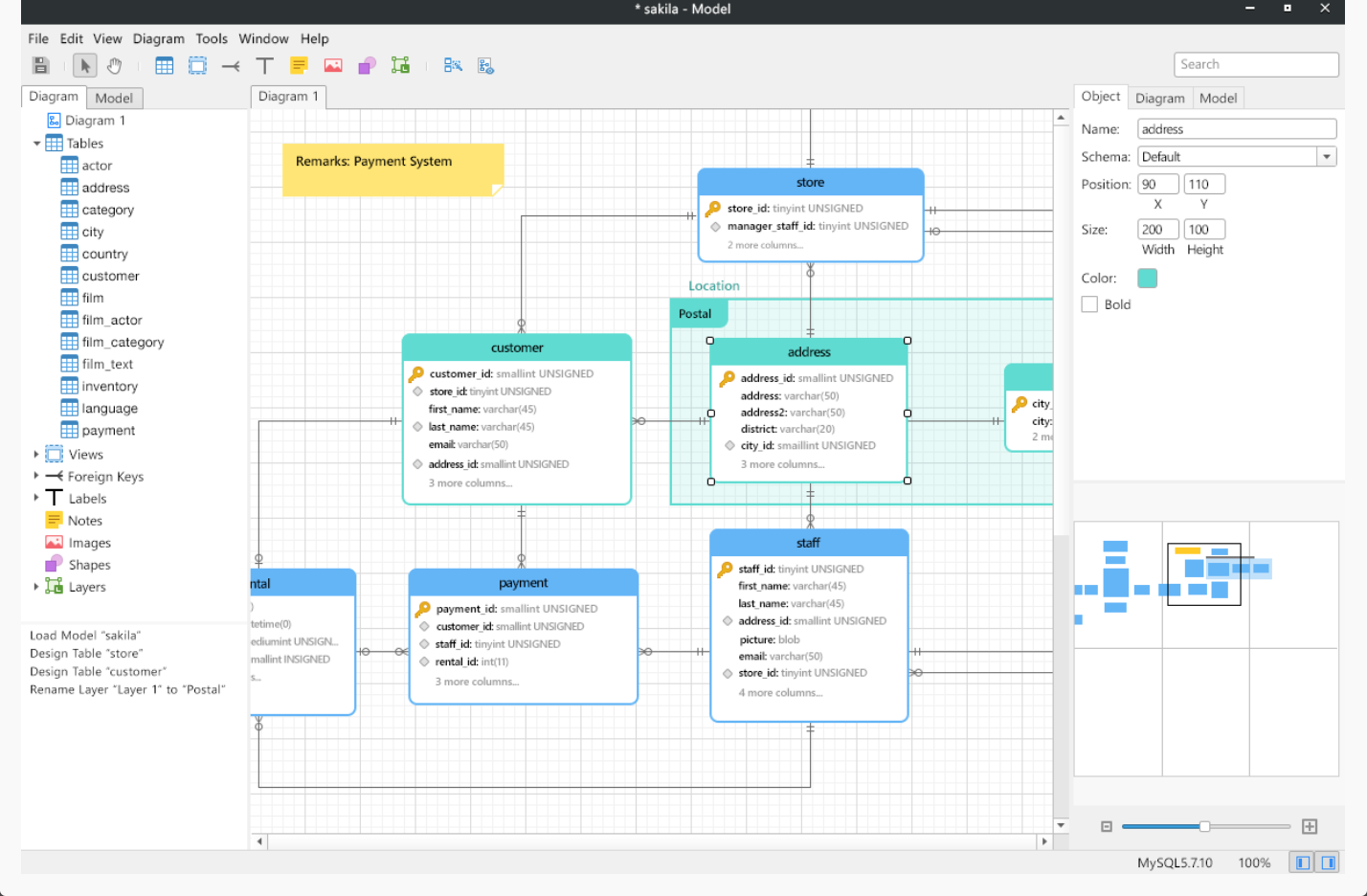The width and height of the screenshot is (1367, 896).
Task: Click the new table tool icon
Action: click(165, 65)
